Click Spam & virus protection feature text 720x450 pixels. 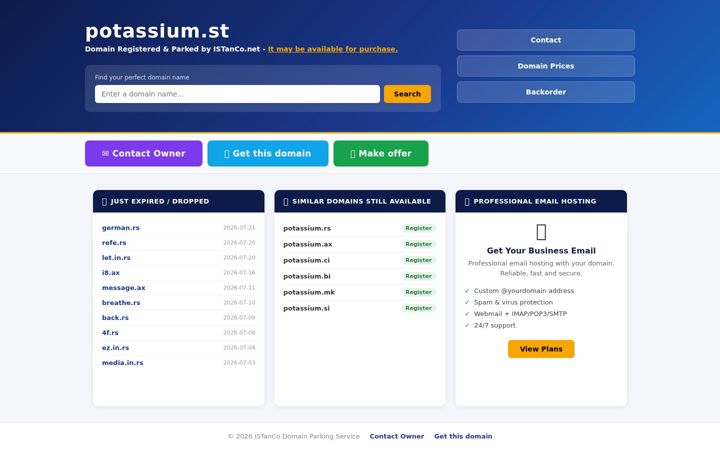click(x=513, y=302)
